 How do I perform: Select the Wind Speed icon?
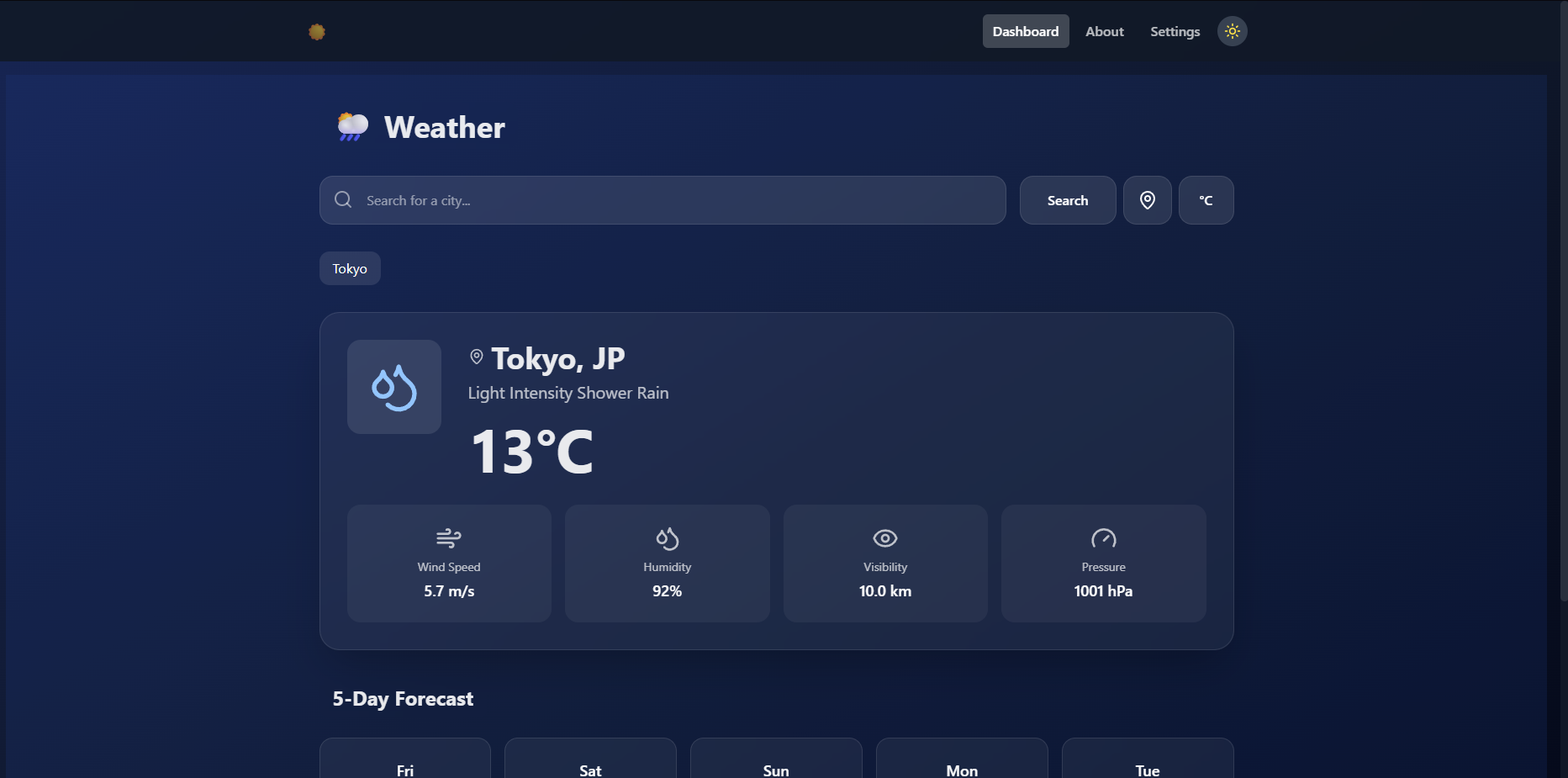click(449, 538)
